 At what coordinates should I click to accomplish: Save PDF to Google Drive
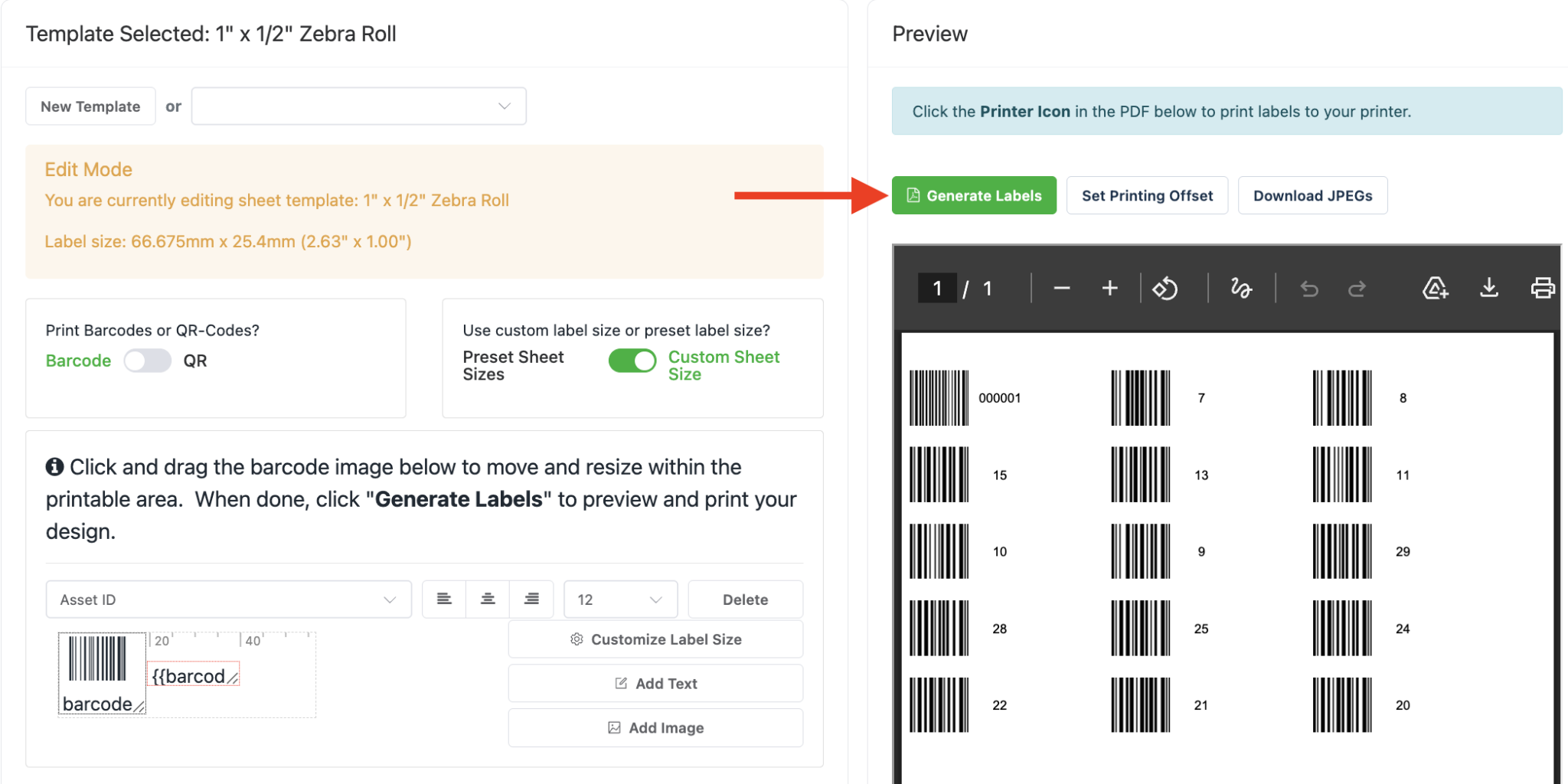click(x=1435, y=289)
